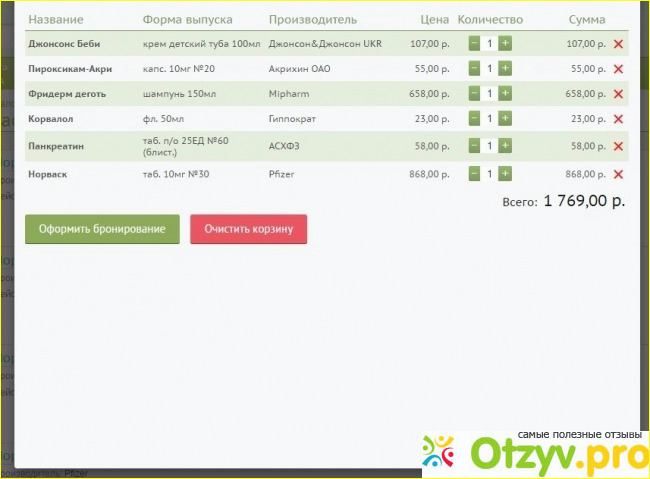Click manufacturer Гиппократ
This screenshot has height=479, width=650.
point(292,119)
